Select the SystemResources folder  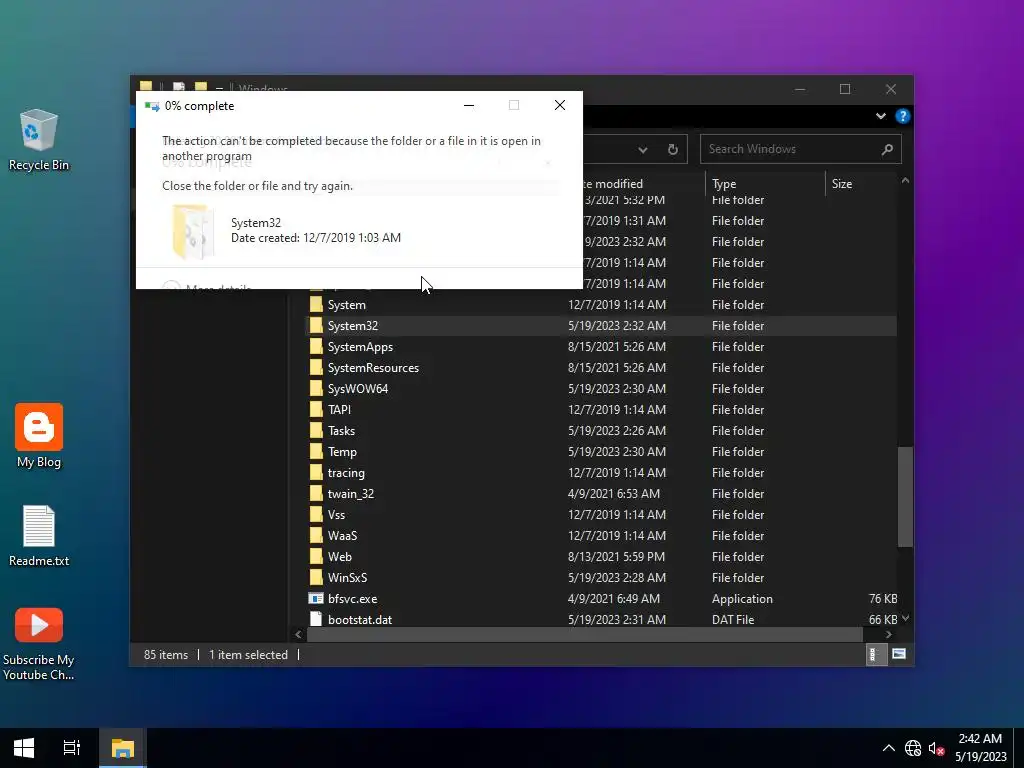373,368
